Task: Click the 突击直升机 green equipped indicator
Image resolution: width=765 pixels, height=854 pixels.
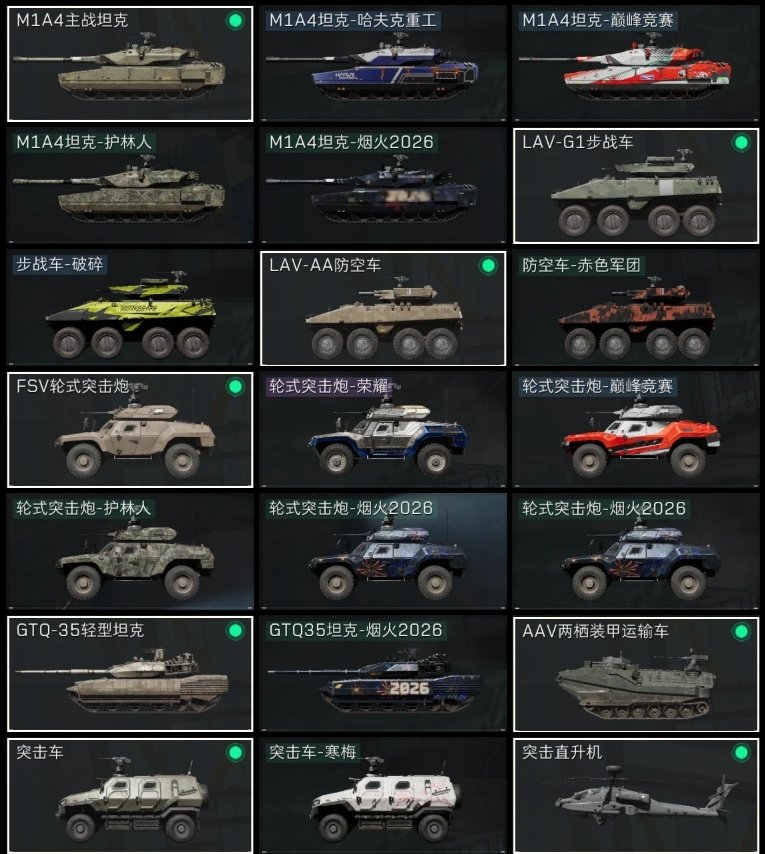Action: 741,753
